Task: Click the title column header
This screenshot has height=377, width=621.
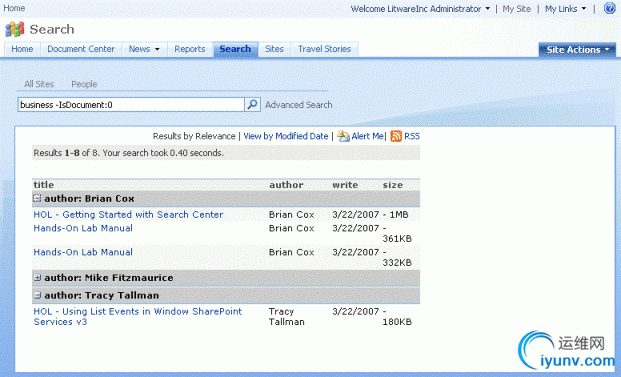Action: coord(44,185)
